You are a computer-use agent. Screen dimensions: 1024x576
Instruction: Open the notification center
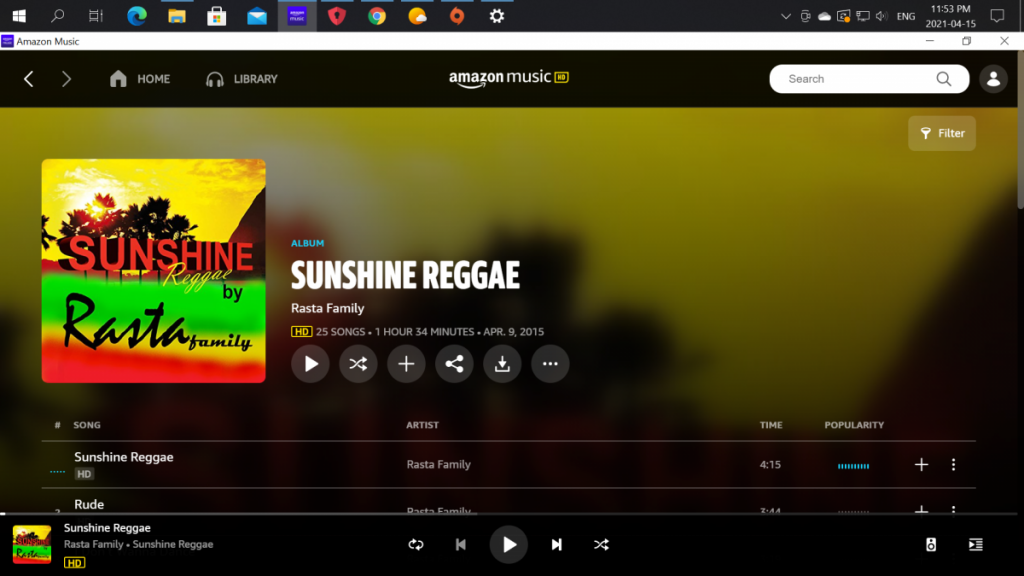[x=997, y=16]
